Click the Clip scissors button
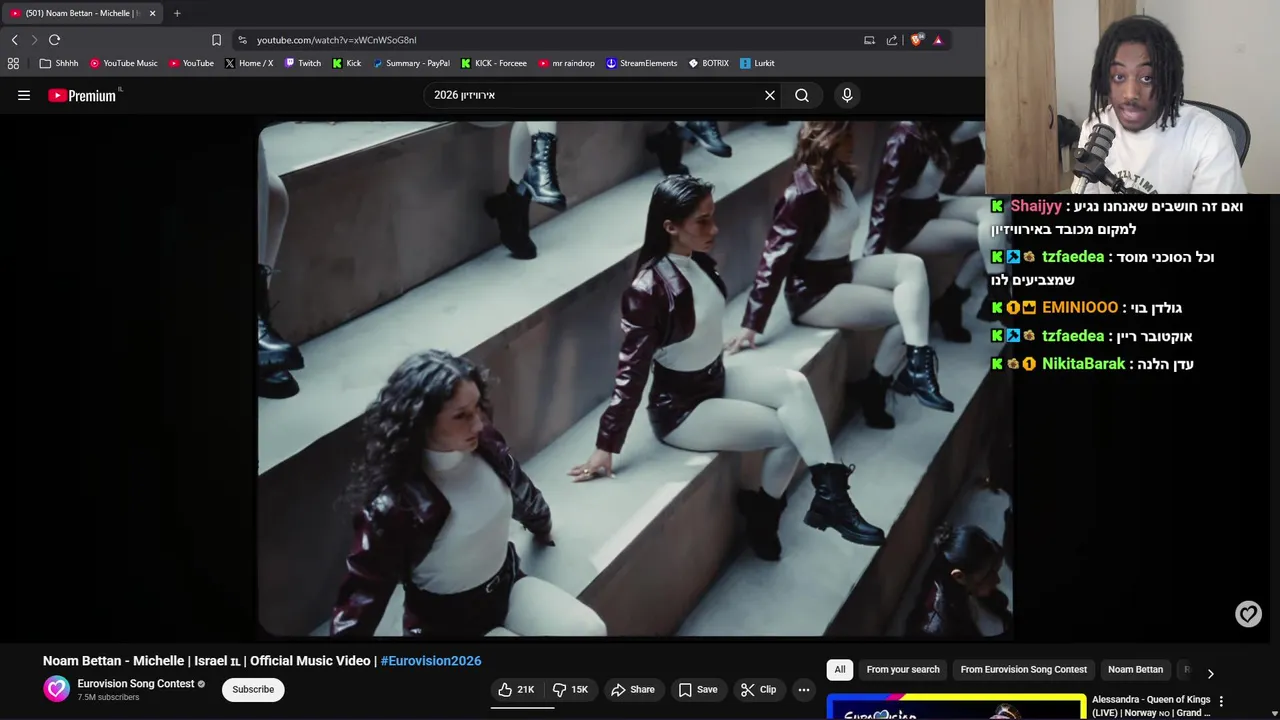This screenshot has height=720, width=1280. tap(758, 689)
